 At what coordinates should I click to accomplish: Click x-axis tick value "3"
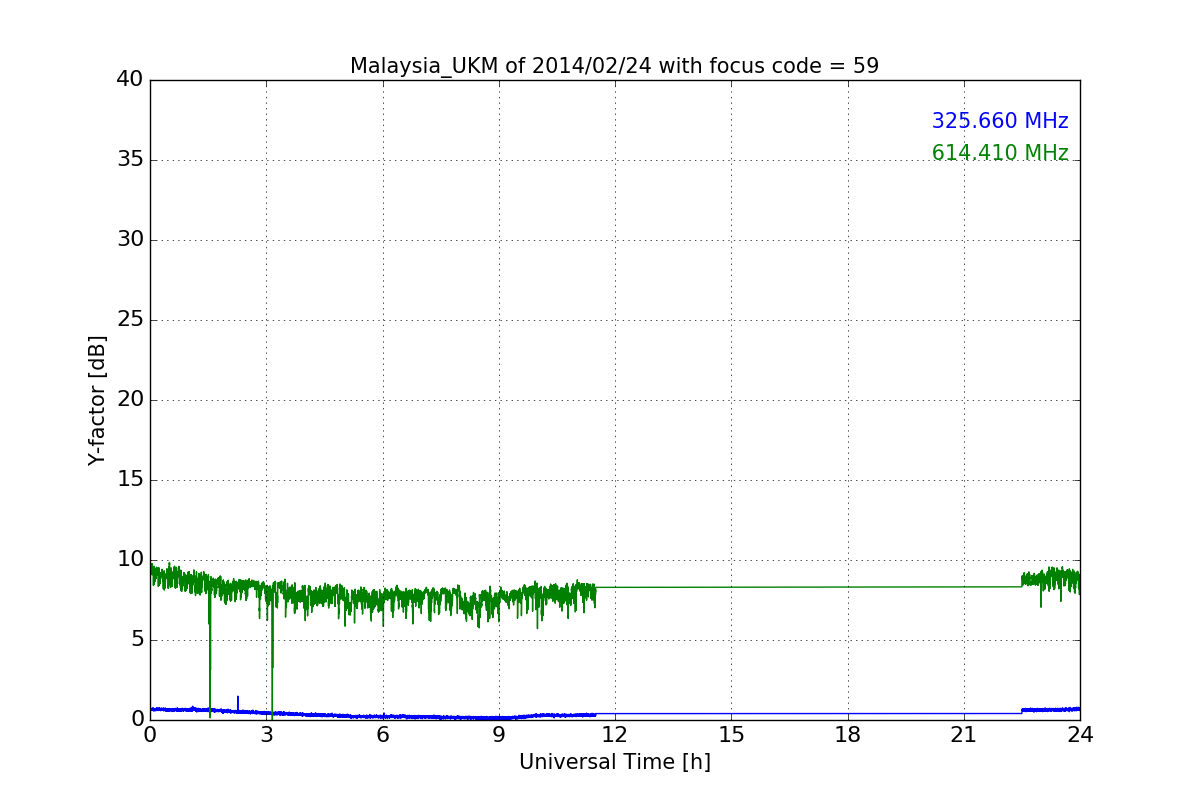coord(267,735)
